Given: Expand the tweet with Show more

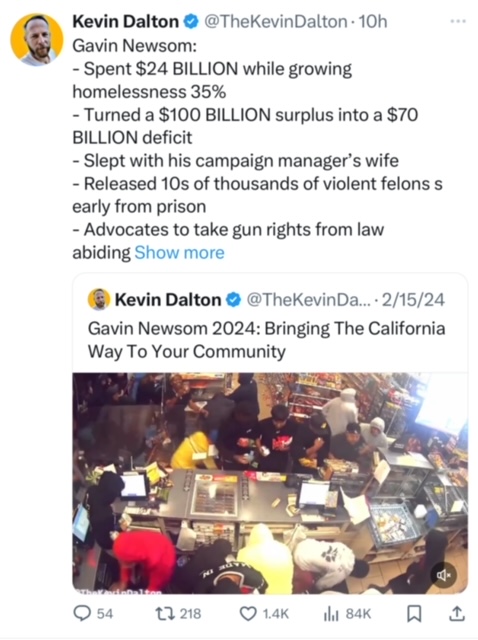Looking at the screenshot, I should (180, 253).
